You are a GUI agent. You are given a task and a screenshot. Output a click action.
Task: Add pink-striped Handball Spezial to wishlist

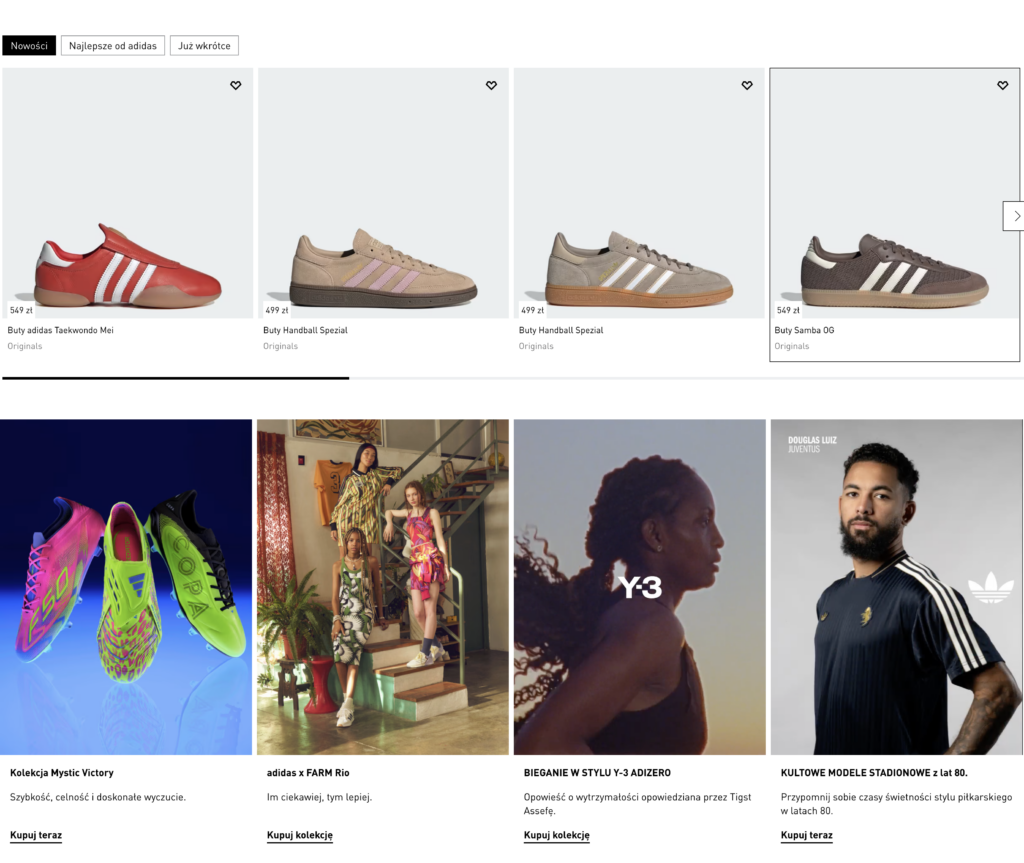(491, 86)
